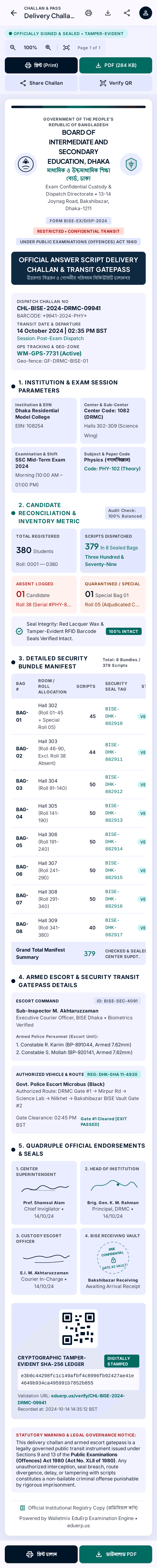The width and height of the screenshot is (157, 1568).
Task: Tap the download icon in header
Action: 108,13
